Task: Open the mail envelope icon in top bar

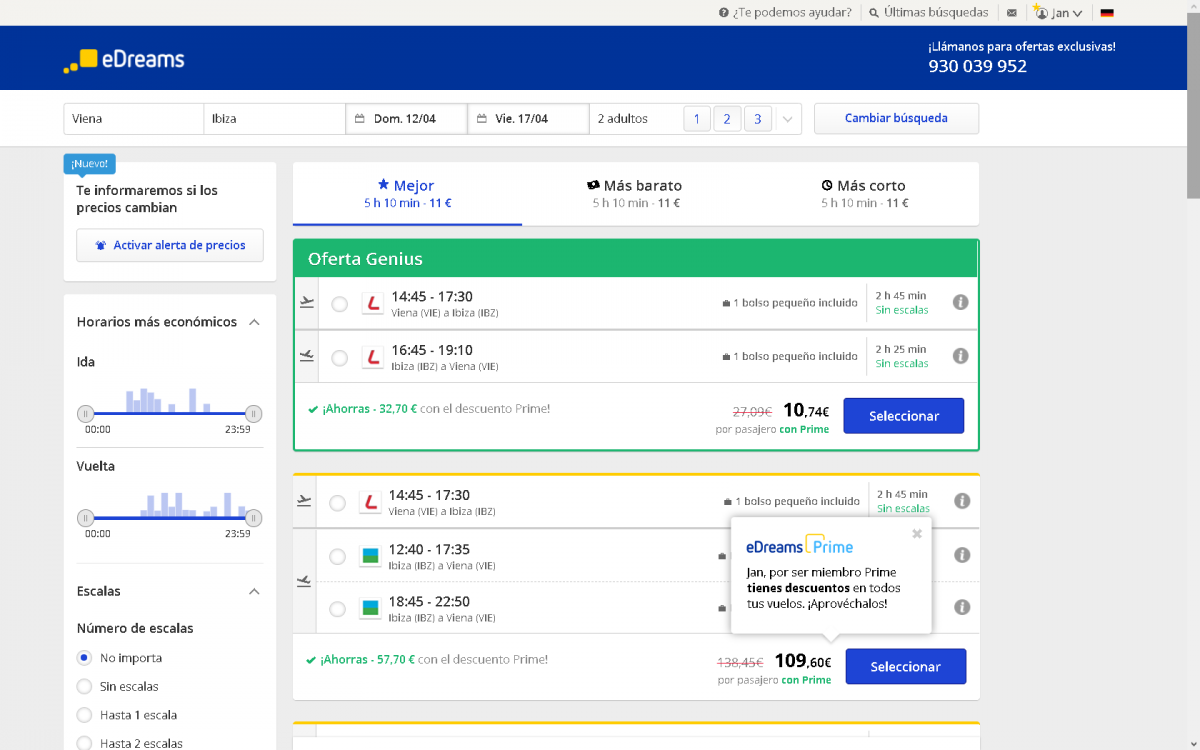Action: (x=1012, y=13)
